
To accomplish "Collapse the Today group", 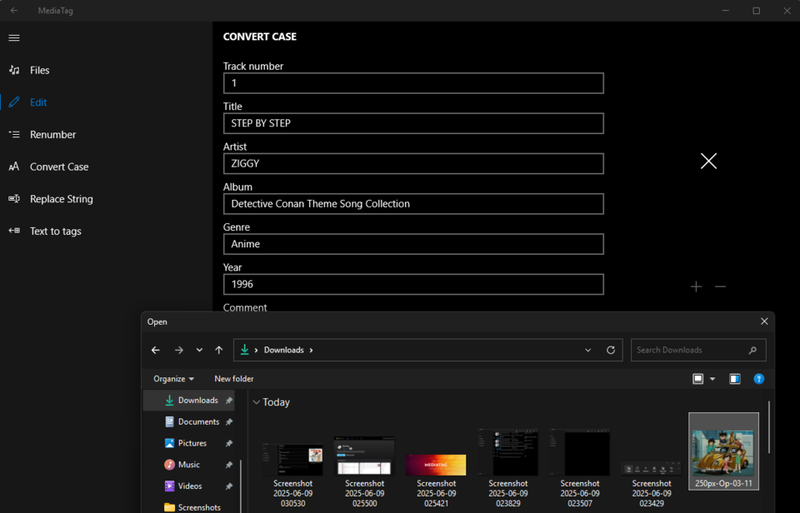I will coord(256,402).
